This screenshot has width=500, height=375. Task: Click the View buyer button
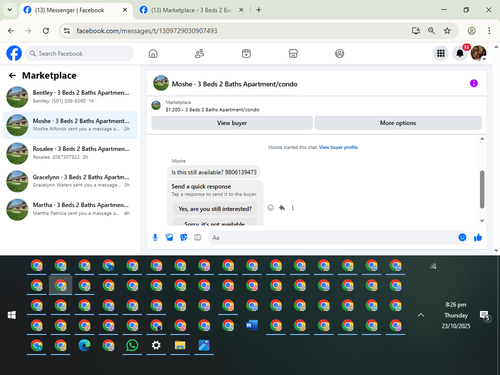(x=232, y=123)
